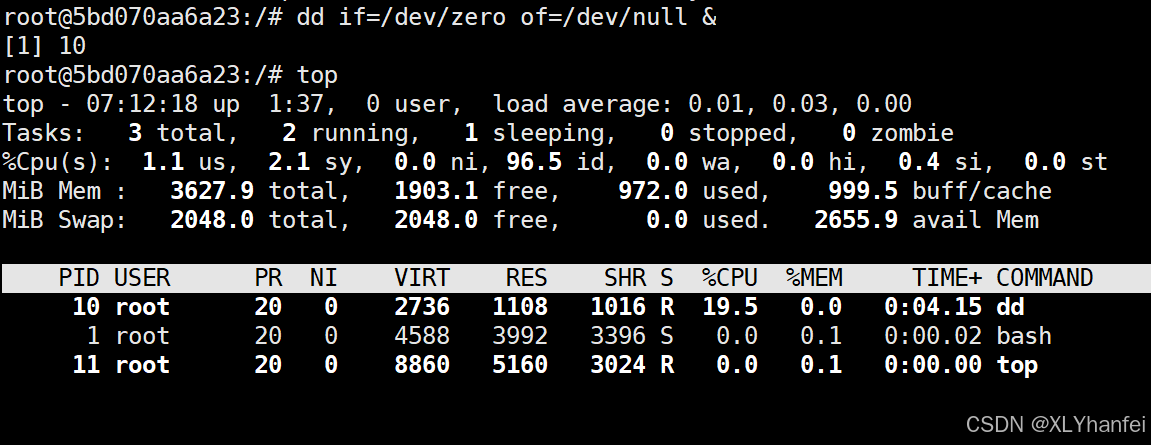Click the %CPU column header
Image resolution: width=1151 pixels, height=445 pixels.
(x=730, y=278)
